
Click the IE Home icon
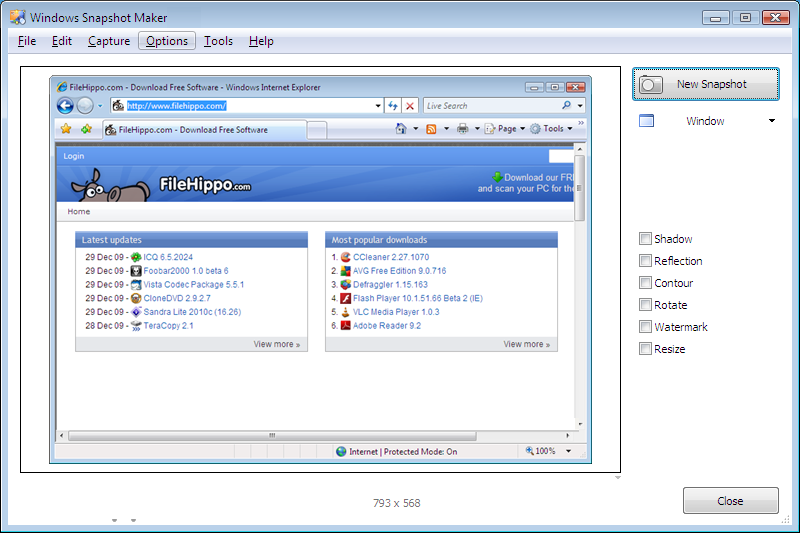(401, 129)
